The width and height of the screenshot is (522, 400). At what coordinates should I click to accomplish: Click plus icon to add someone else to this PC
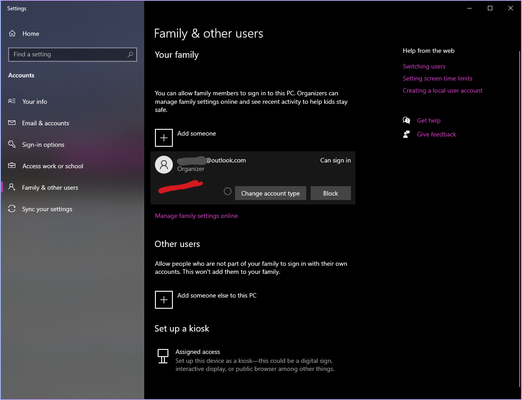click(164, 300)
